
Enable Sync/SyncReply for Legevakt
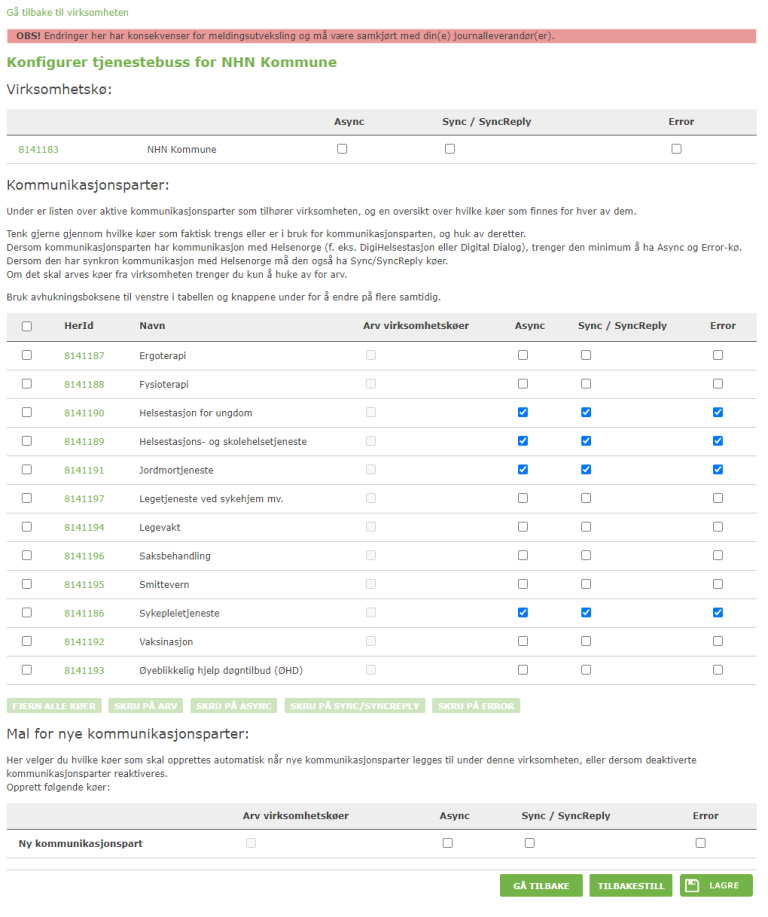tap(586, 526)
